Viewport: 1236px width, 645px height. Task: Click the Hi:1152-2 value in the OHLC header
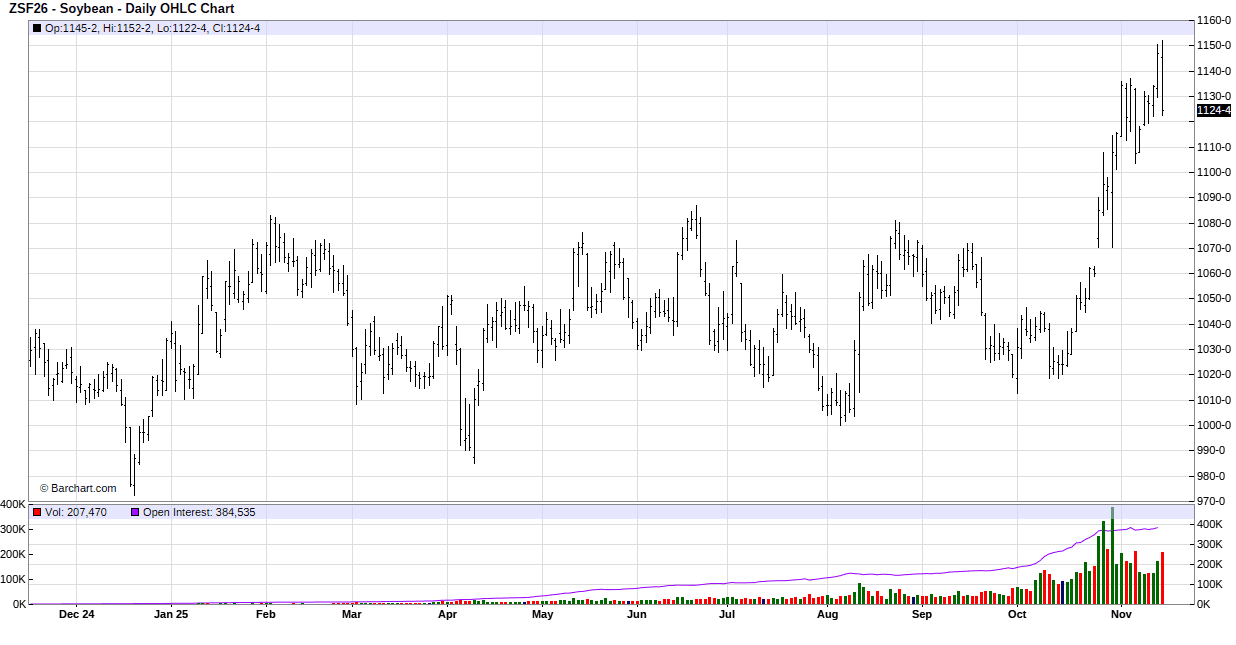click(x=127, y=28)
